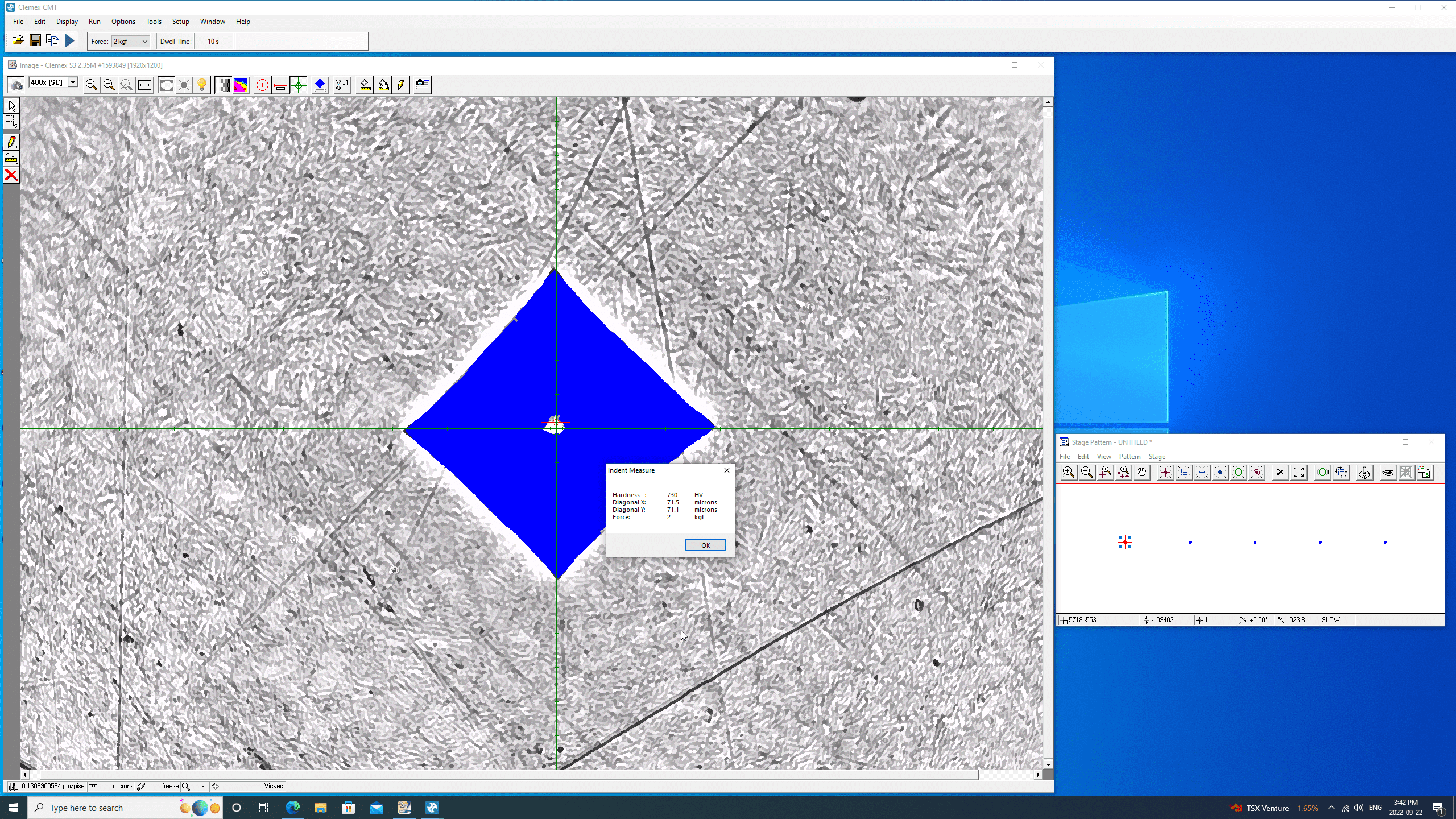
Task: Expand the pencil tool flyout
Action: tap(11, 142)
